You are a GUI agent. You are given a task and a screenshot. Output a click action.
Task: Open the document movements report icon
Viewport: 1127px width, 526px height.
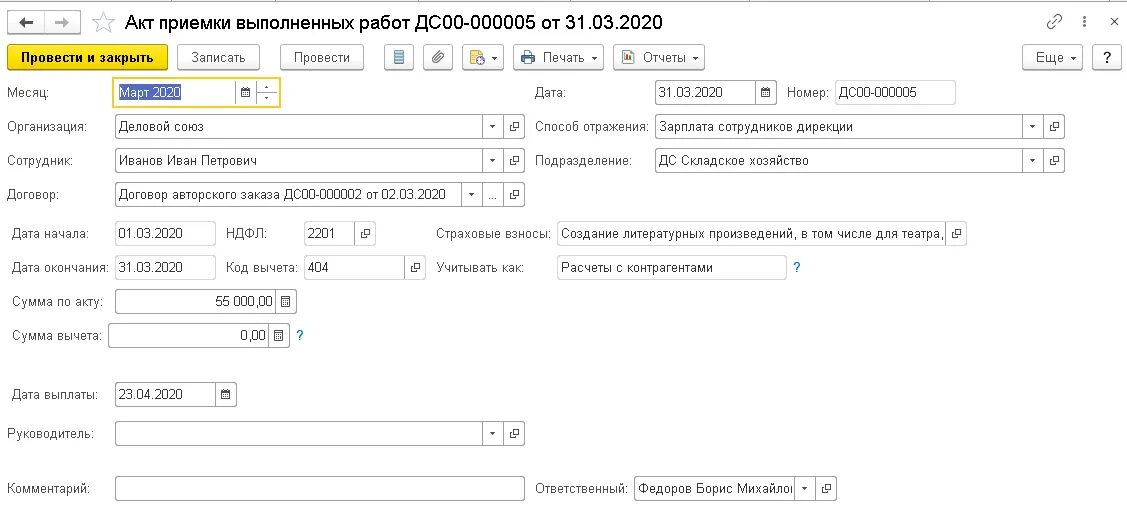click(399, 58)
